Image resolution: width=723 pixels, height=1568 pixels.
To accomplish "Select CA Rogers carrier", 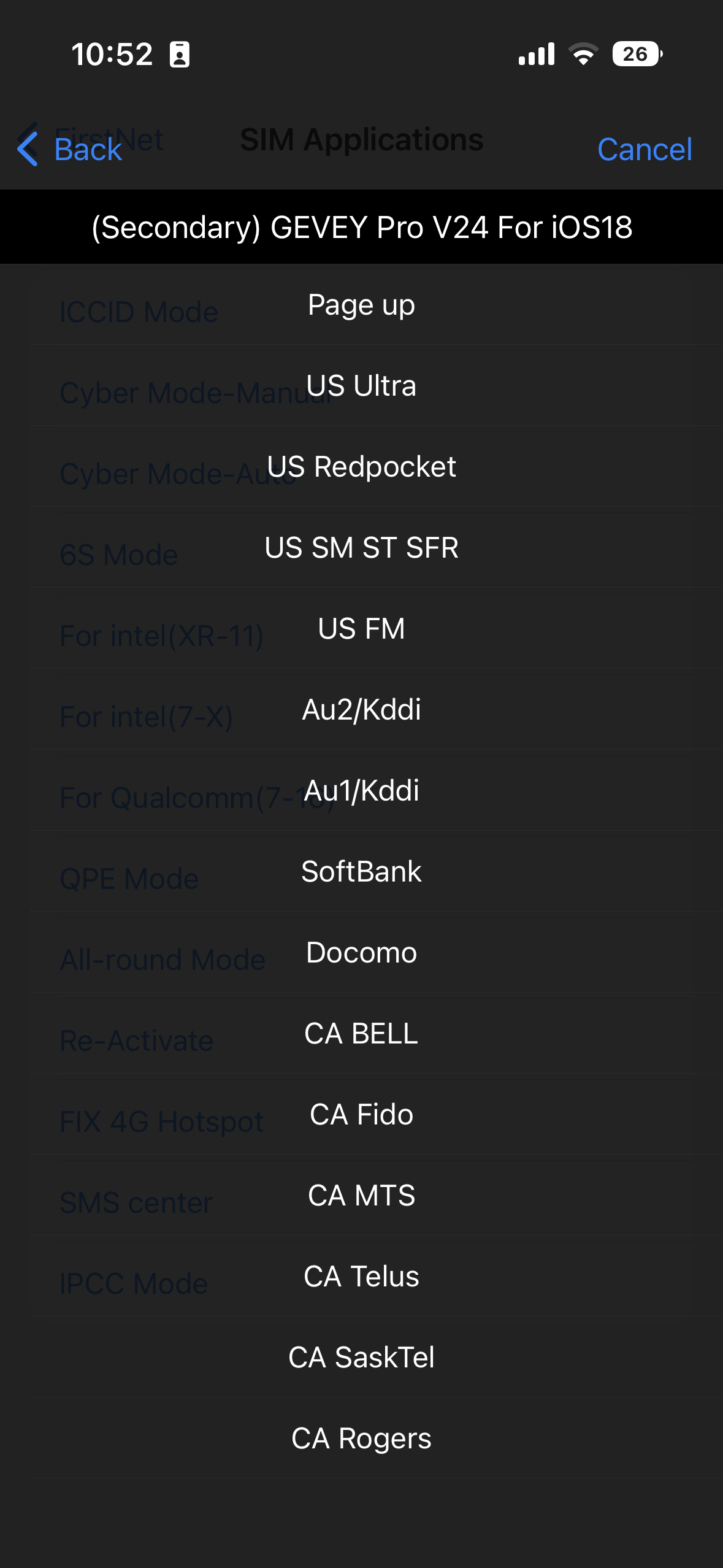I will [x=361, y=1439].
